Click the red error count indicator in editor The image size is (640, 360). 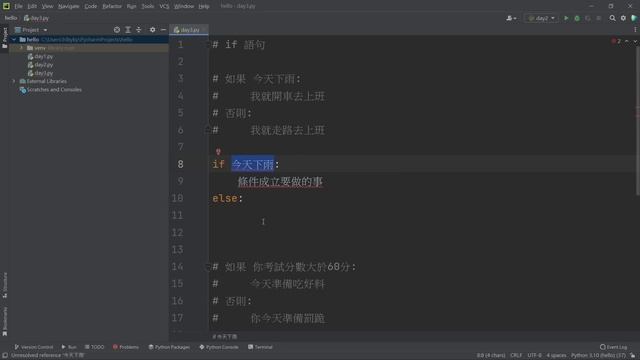pos(616,41)
